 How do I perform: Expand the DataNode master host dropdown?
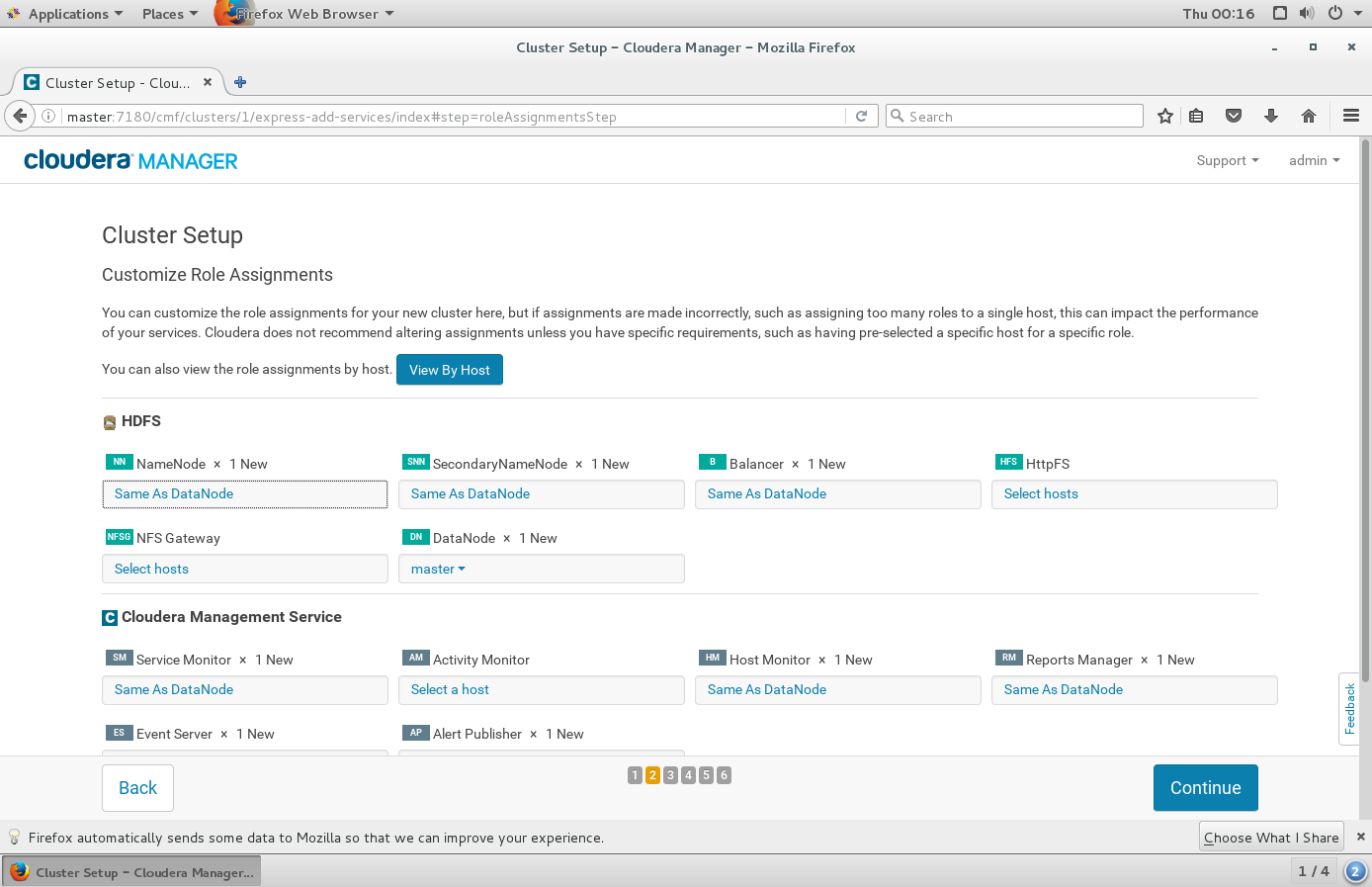438,569
